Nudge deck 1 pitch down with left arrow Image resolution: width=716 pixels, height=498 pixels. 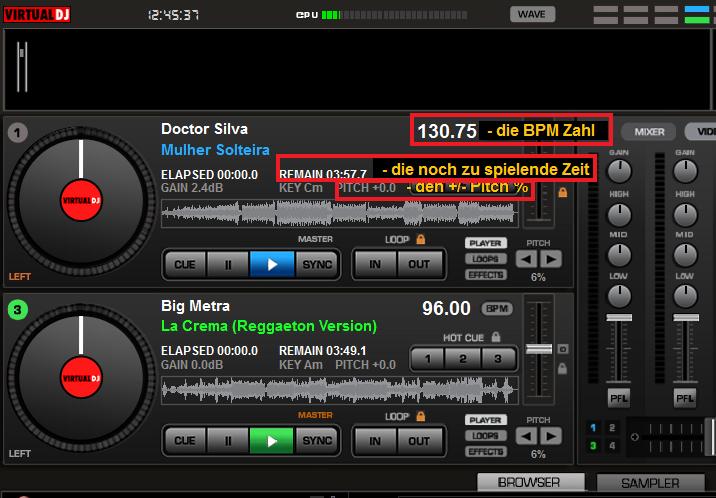tap(526, 259)
